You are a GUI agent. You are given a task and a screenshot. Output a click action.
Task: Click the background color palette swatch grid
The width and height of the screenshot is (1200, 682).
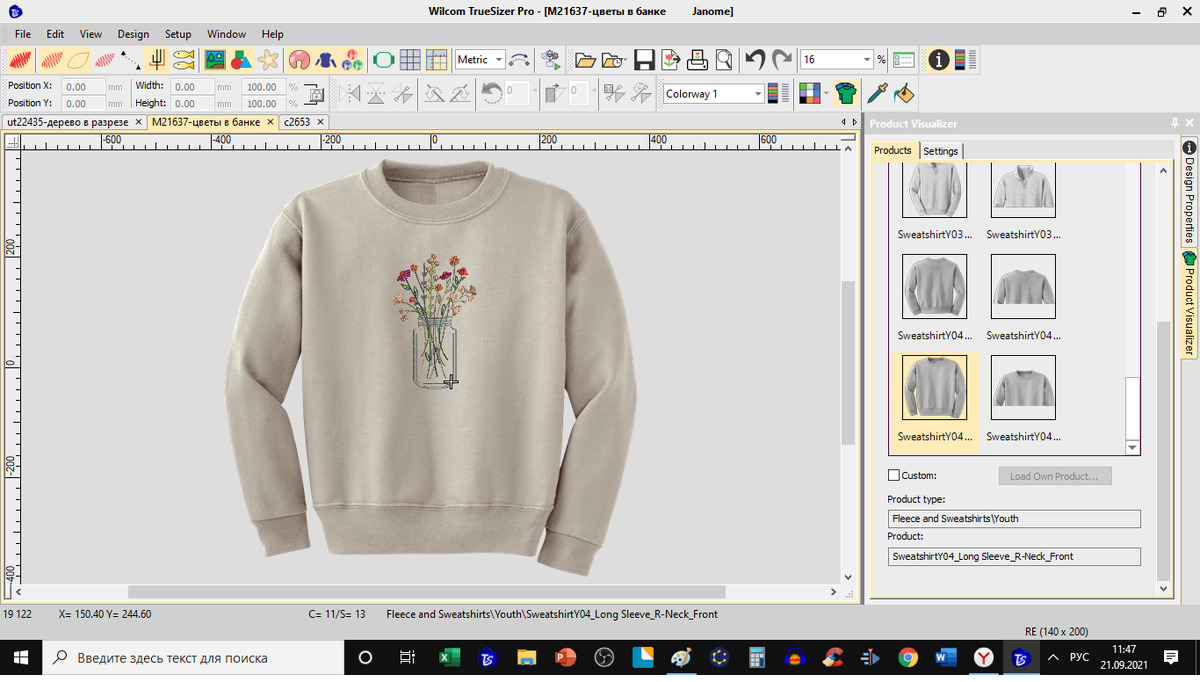(x=810, y=93)
